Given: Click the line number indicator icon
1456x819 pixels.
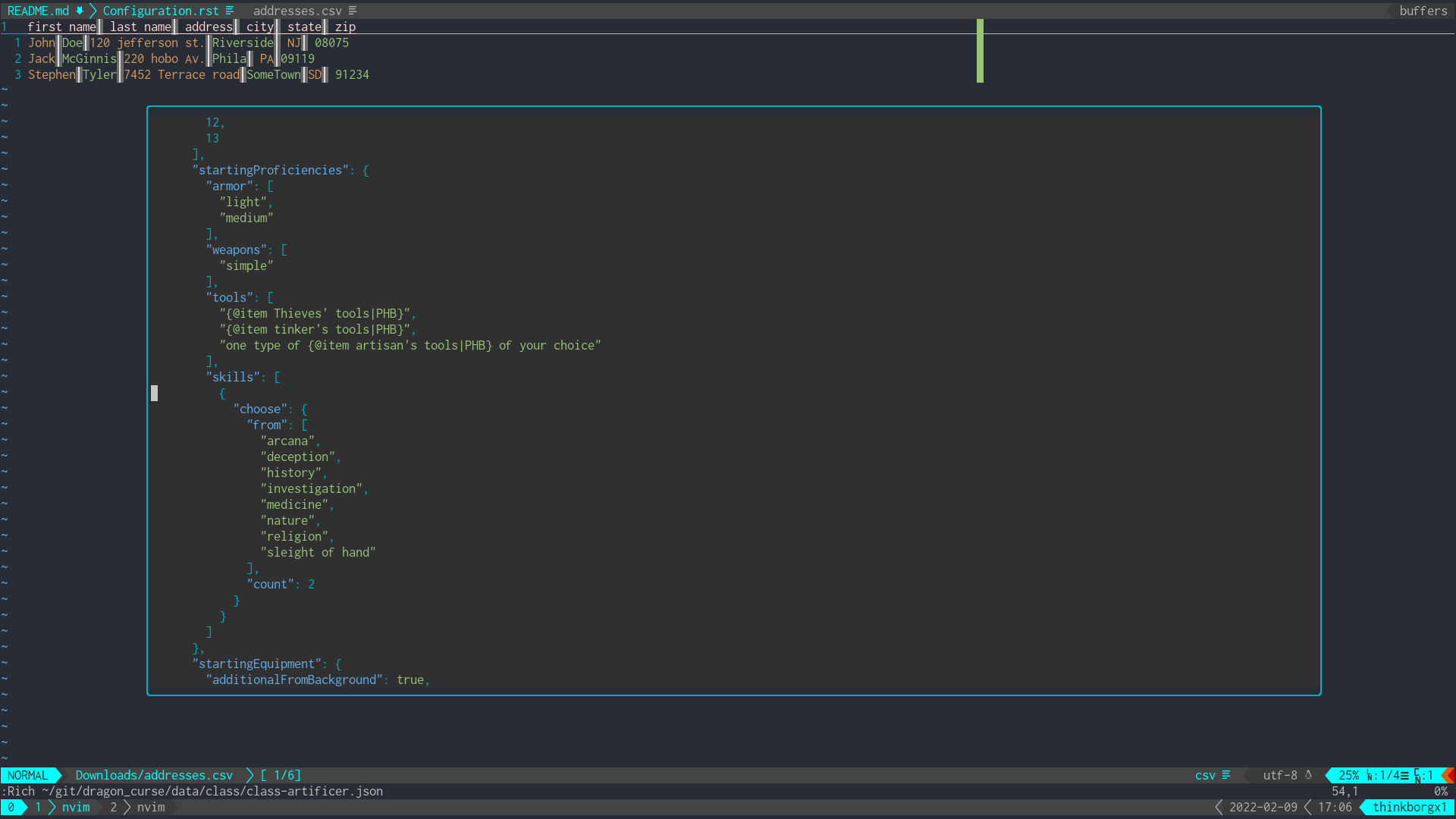Looking at the screenshot, I should coord(1370,775).
